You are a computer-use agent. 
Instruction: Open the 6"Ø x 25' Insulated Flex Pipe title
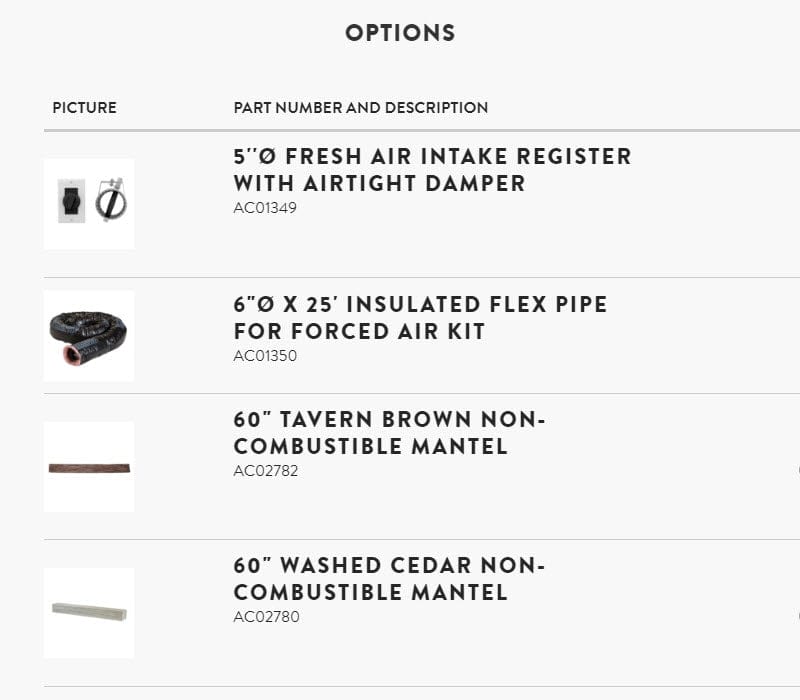pyautogui.click(x=420, y=317)
